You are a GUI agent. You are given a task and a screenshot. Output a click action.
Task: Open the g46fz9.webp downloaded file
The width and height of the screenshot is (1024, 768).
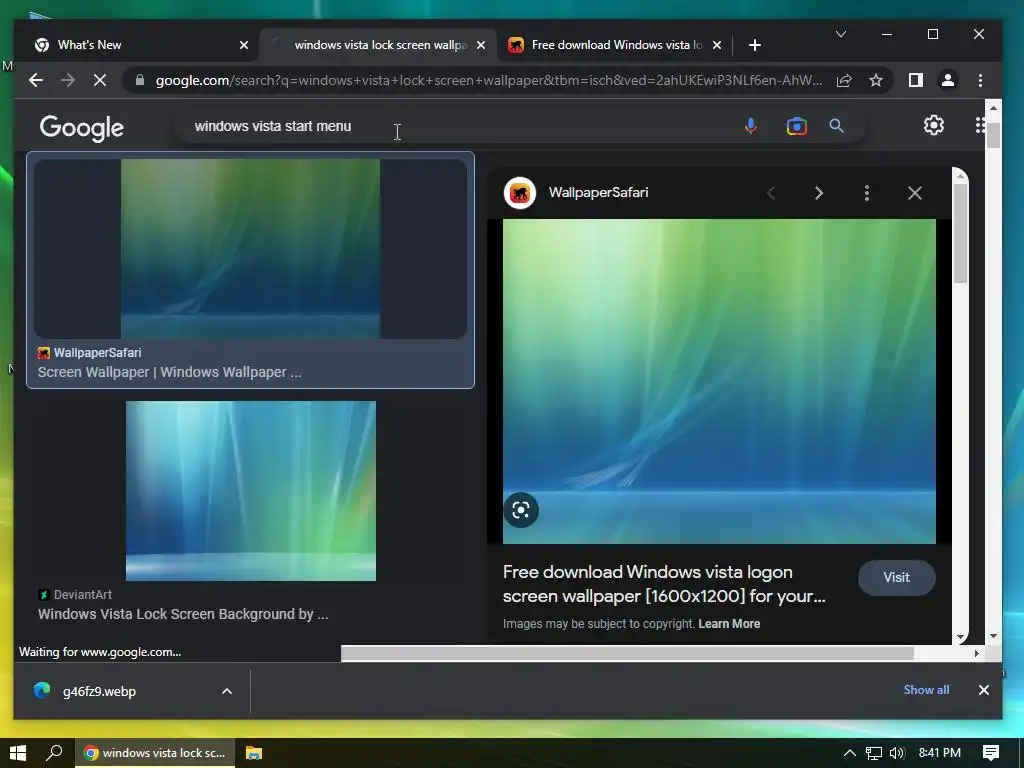pyautogui.click(x=99, y=691)
